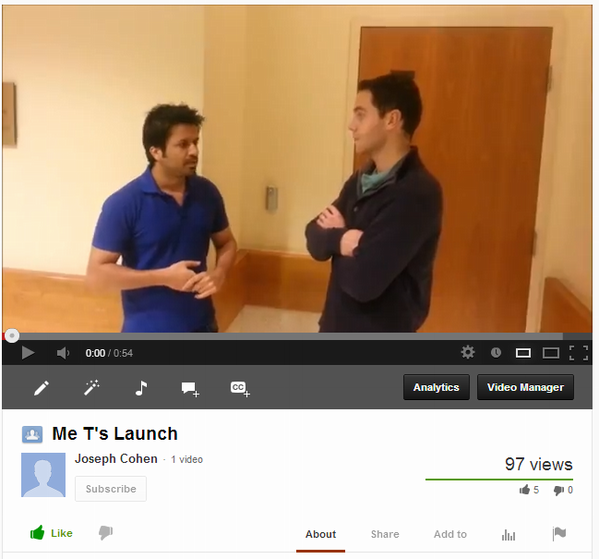Screen dimensions: 599x559
Task: Add annotations with speech bubble icon
Action: [x=190, y=389]
